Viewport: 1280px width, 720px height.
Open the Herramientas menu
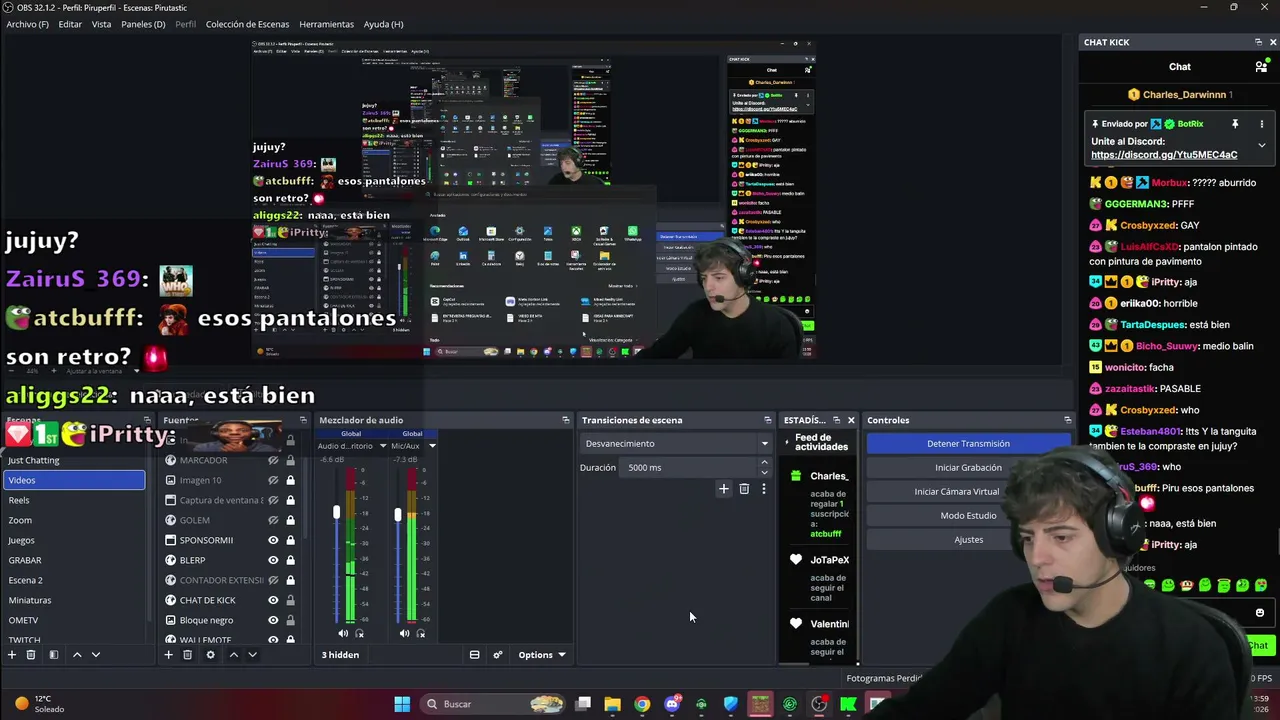(x=326, y=24)
